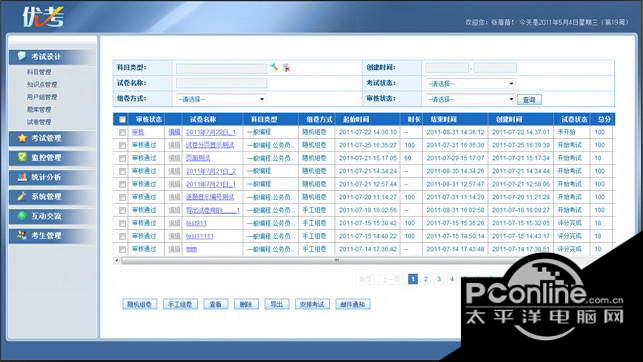The height and width of the screenshot is (362, 643).
Task: Check the row starting 2011-07-20 11:14:27
Action: point(122,197)
